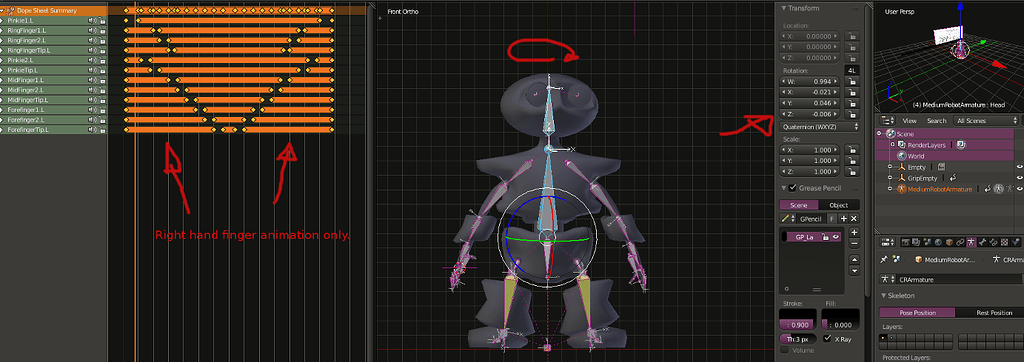The image size is (1024, 362).
Task: Expand the MediumRobotArmature tree item
Action: point(889,189)
